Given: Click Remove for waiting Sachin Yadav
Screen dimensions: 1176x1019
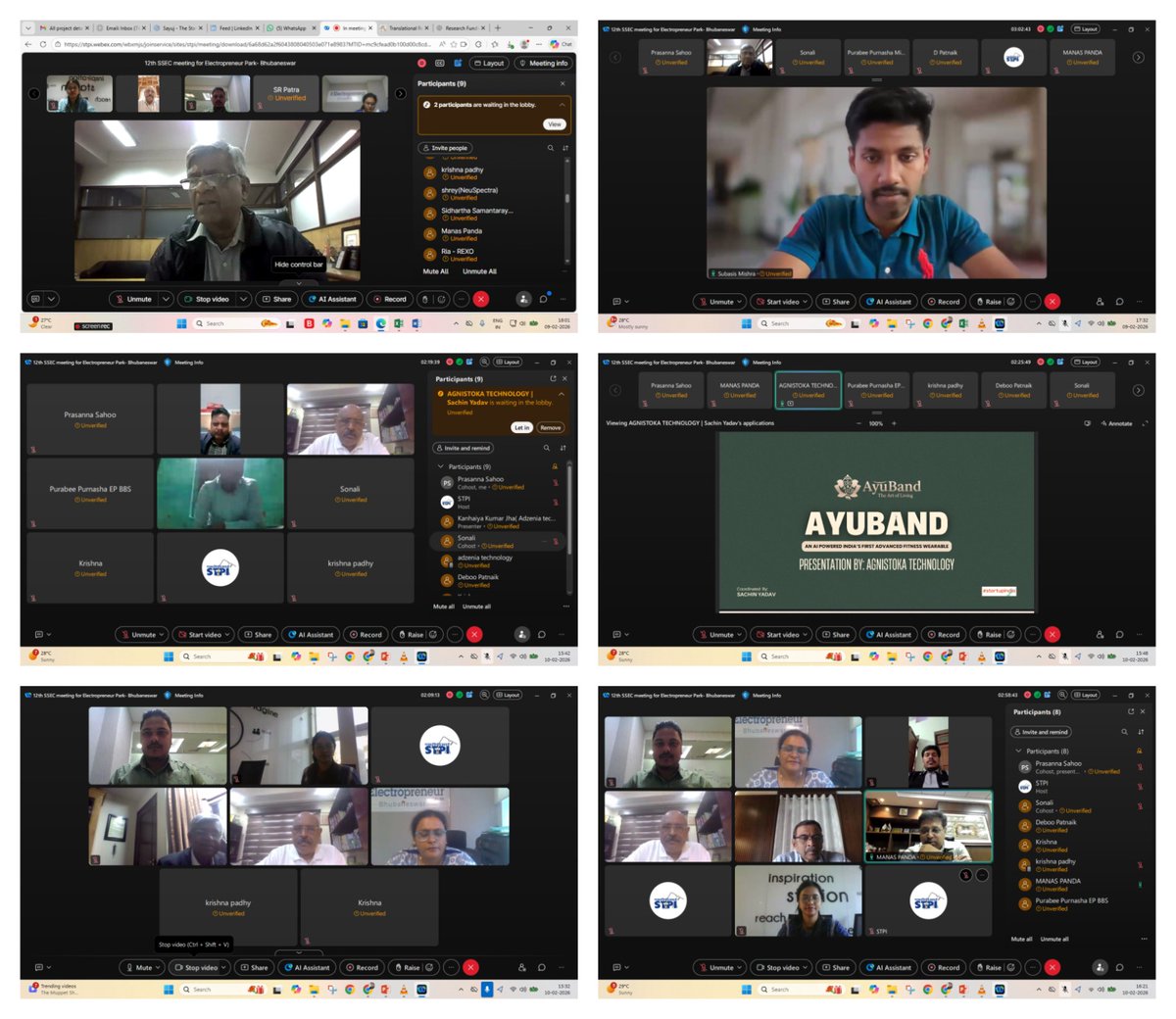Looking at the screenshot, I should [551, 427].
